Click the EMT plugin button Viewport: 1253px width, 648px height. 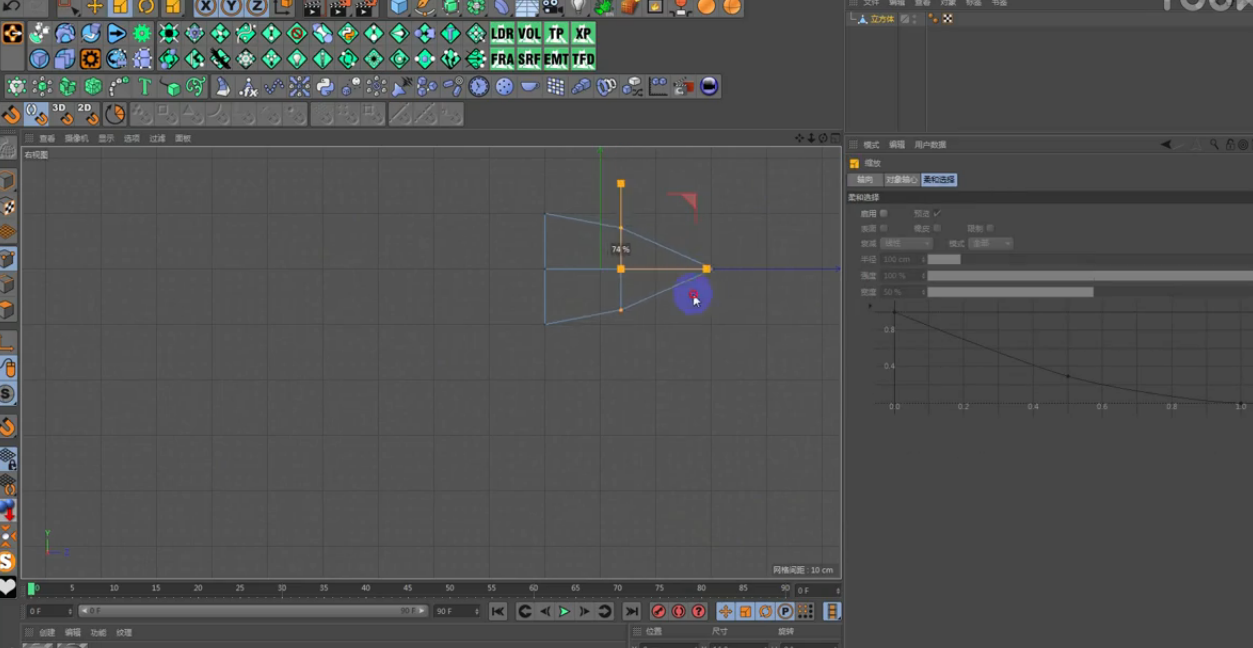(556, 59)
